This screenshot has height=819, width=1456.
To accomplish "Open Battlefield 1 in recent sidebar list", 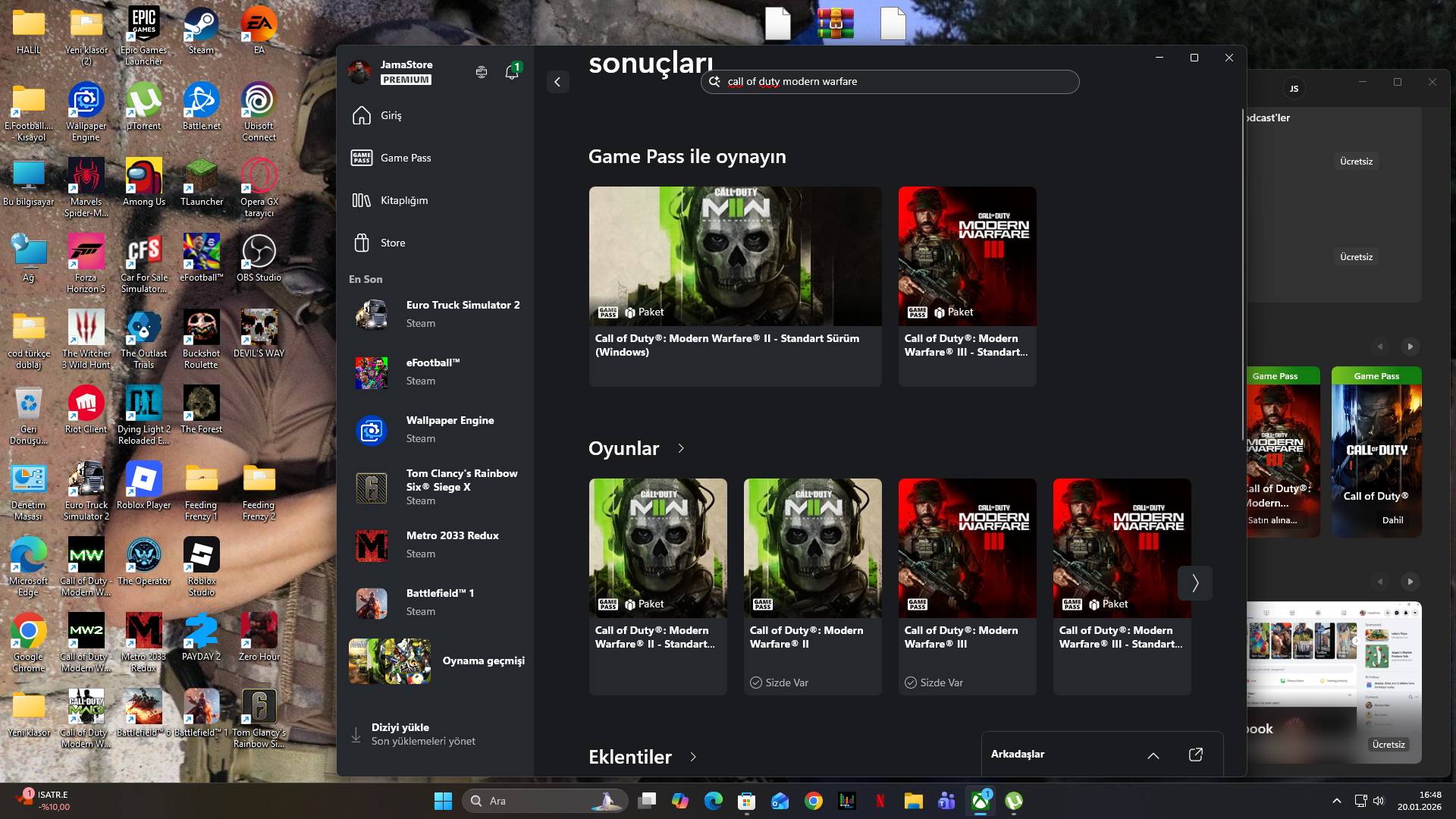I will pos(435,602).
